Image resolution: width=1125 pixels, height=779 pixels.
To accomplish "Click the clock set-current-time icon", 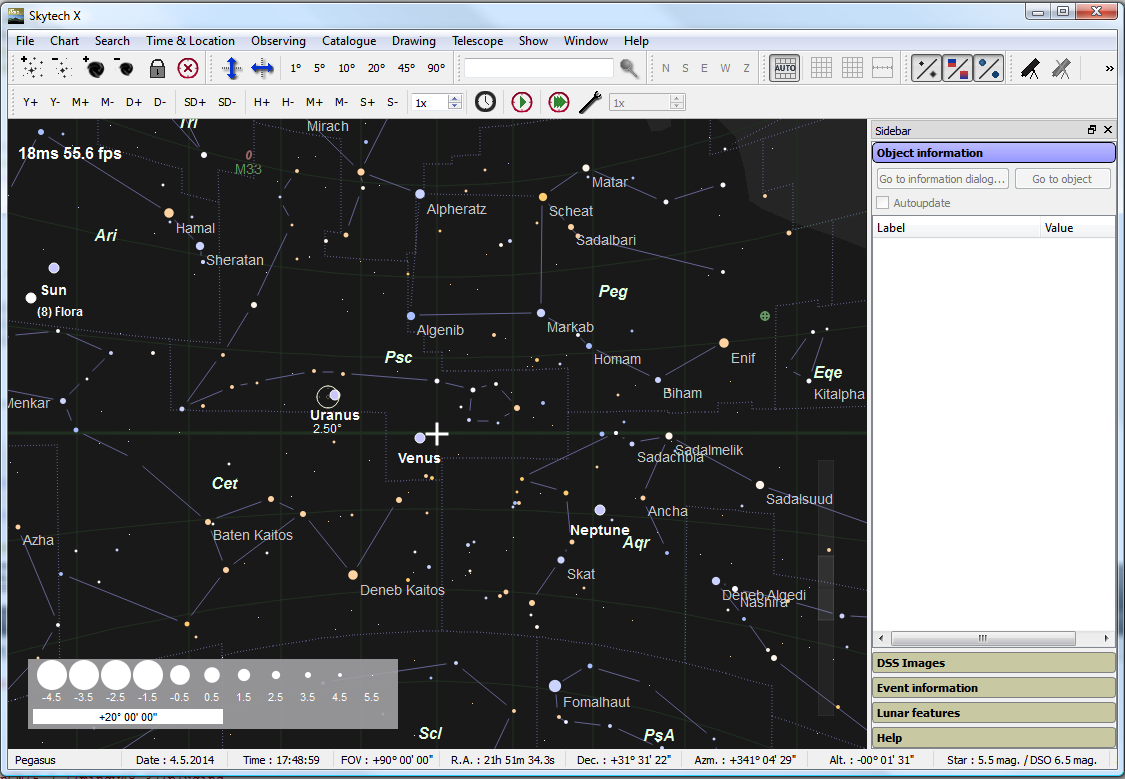I will tap(485, 102).
